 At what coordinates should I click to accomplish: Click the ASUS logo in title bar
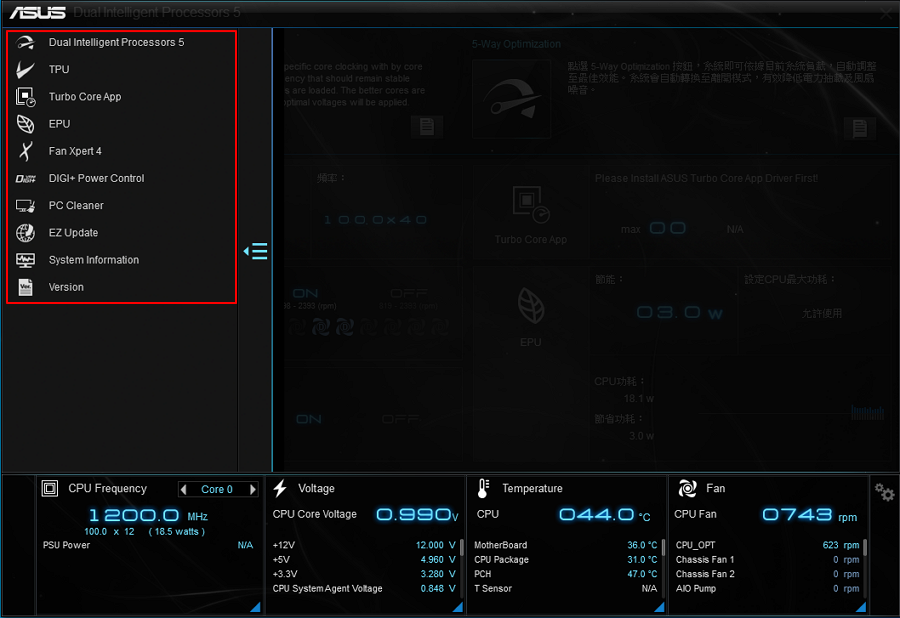click(37, 13)
